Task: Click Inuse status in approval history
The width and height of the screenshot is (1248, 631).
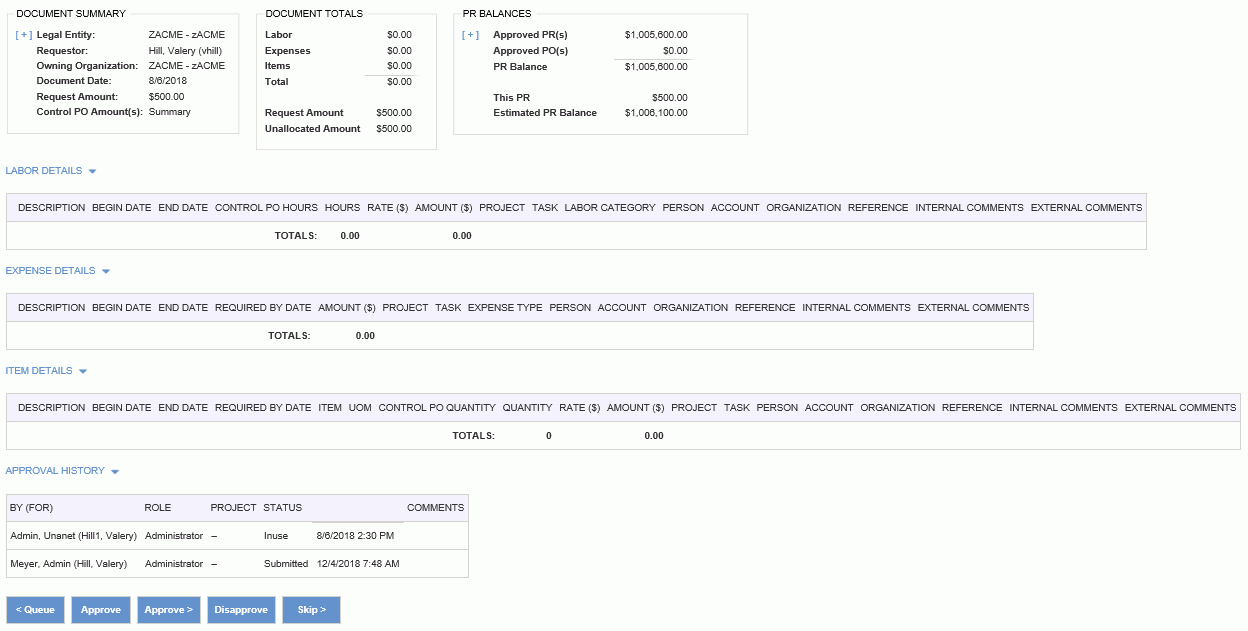Action: point(276,536)
